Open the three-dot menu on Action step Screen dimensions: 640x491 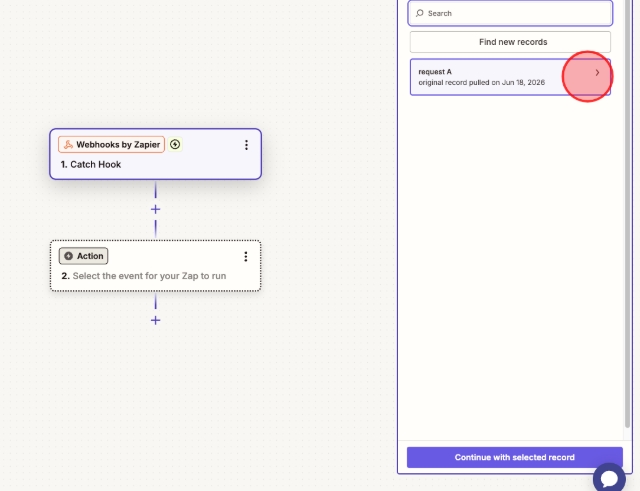pos(246,256)
